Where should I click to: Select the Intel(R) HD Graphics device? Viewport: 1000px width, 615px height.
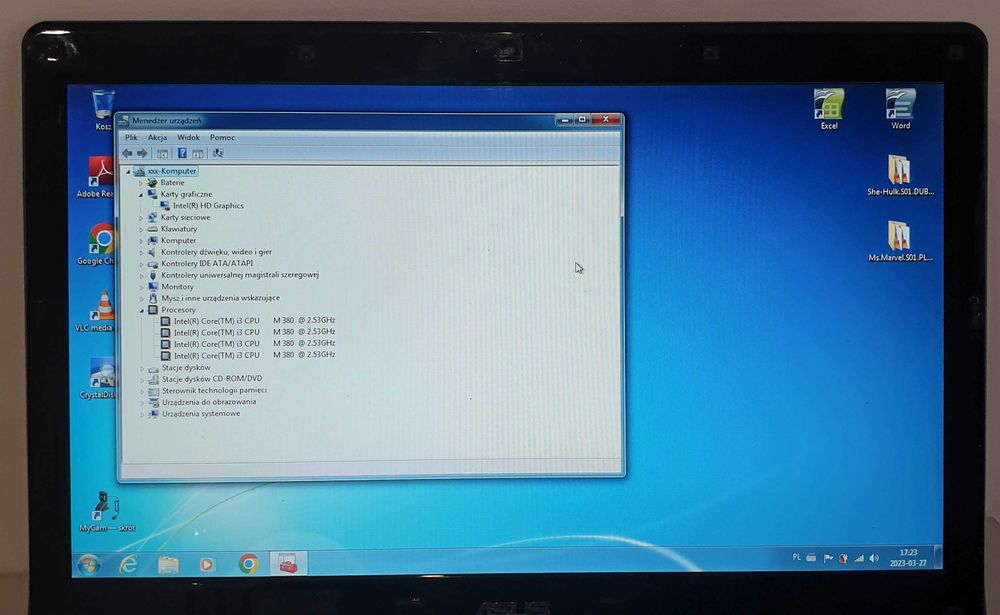[x=208, y=205]
